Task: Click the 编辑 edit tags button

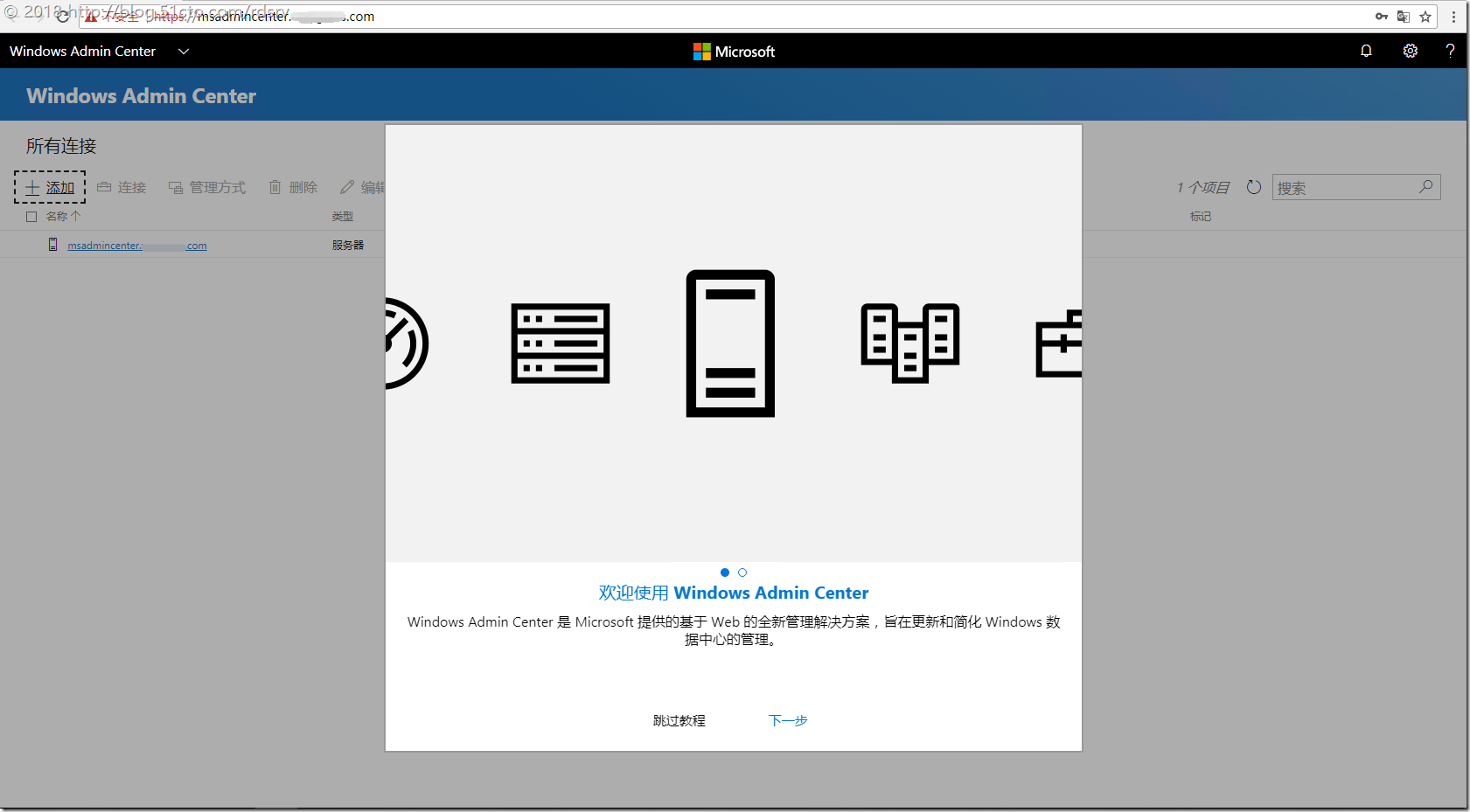Action: click(362, 187)
